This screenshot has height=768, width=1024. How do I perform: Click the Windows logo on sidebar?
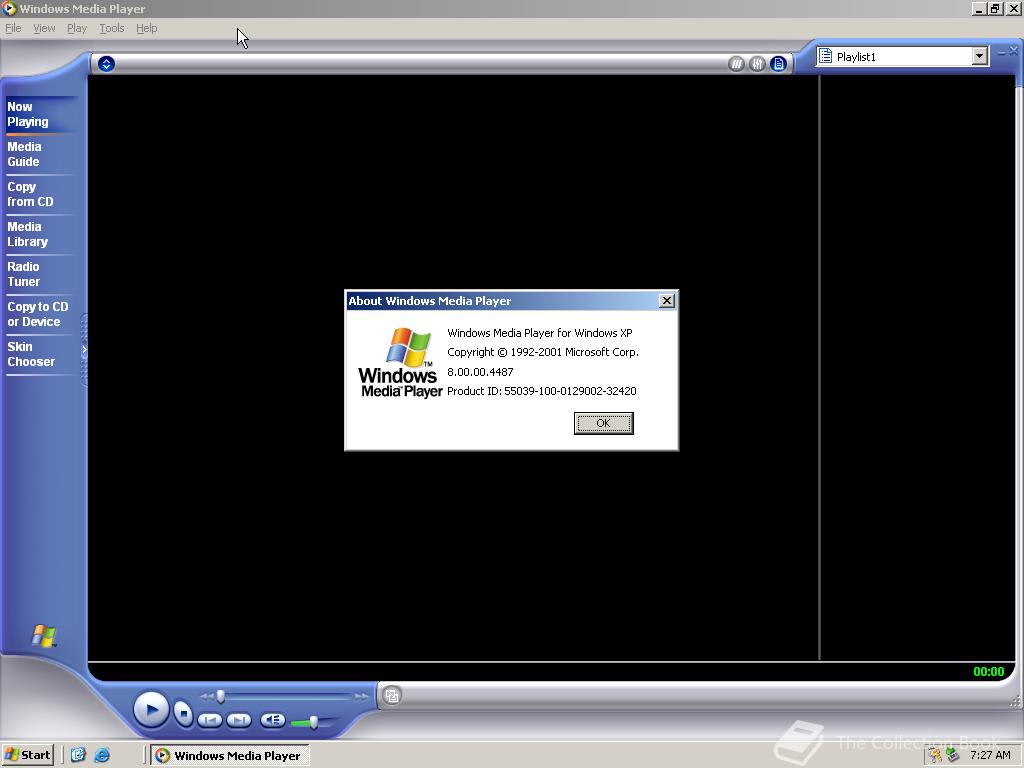(44, 635)
